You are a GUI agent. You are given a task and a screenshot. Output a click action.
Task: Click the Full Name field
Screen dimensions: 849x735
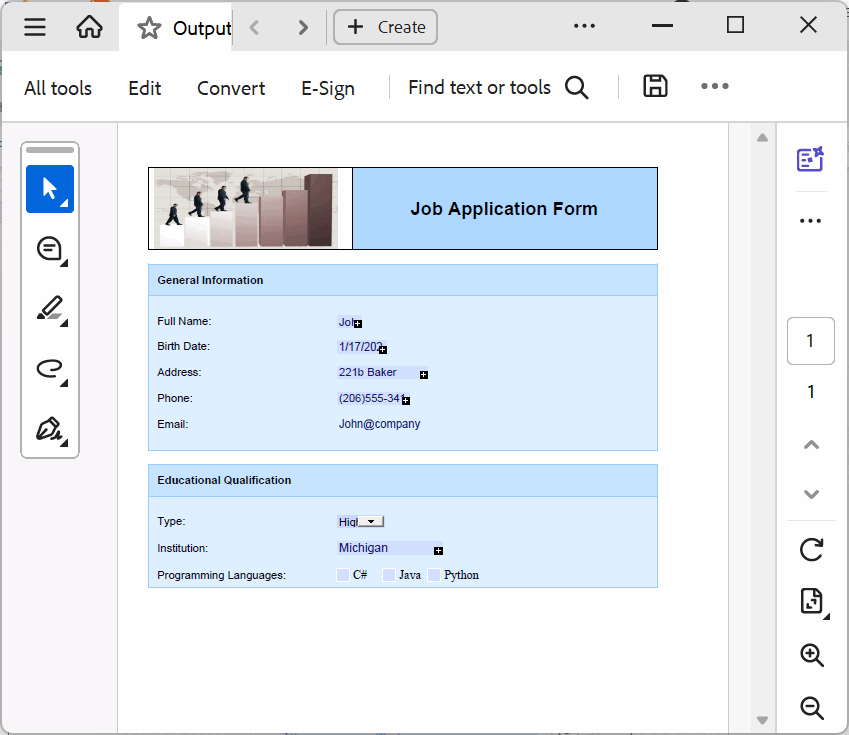coord(349,322)
